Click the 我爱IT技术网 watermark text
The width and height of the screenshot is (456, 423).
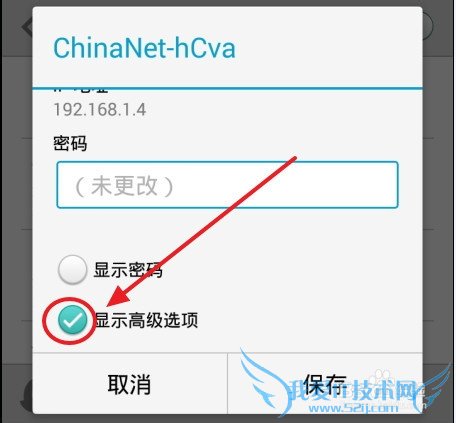353,390
